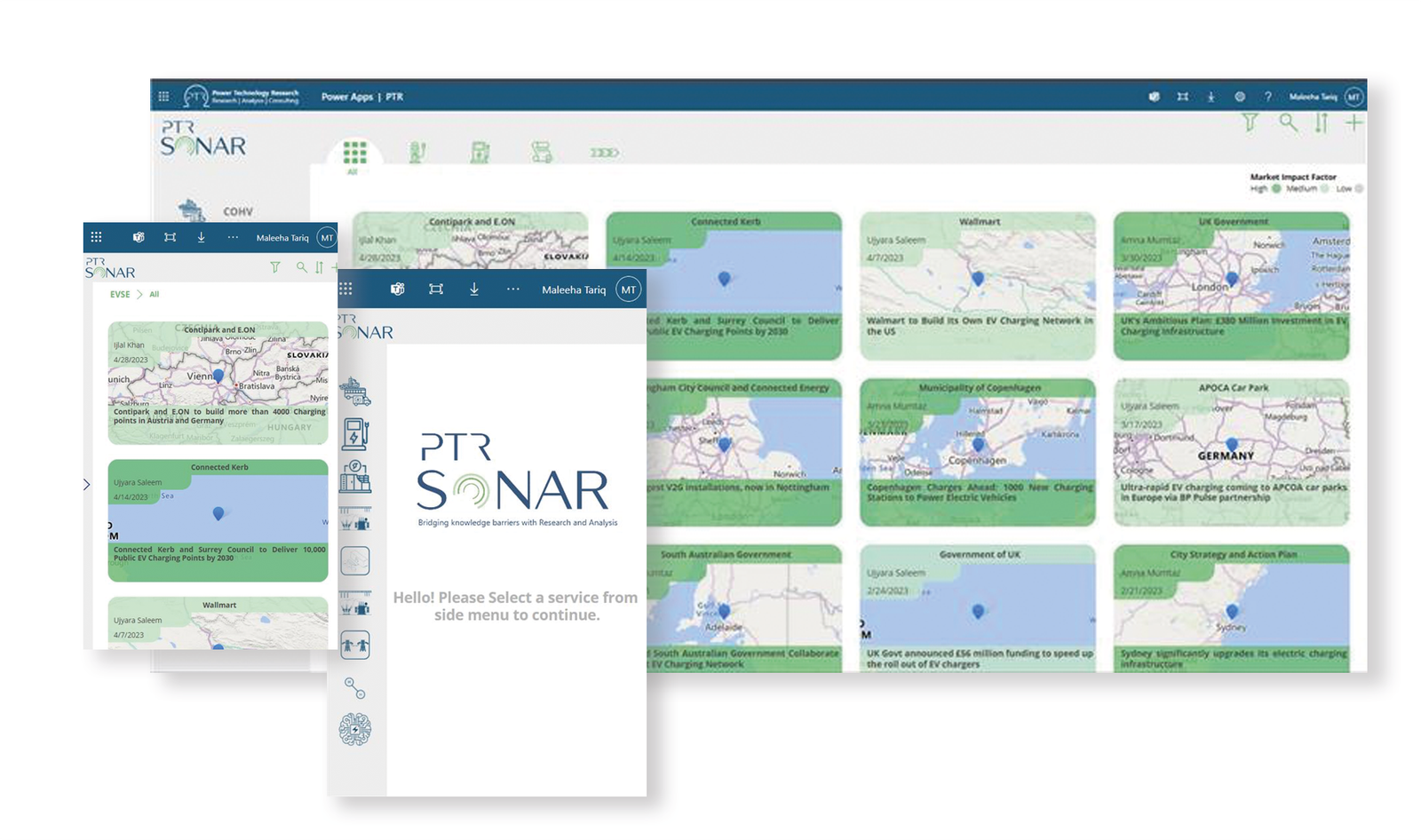
Task: Open the City Strategy and Action Plan card
Action: (x=1232, y=608)
